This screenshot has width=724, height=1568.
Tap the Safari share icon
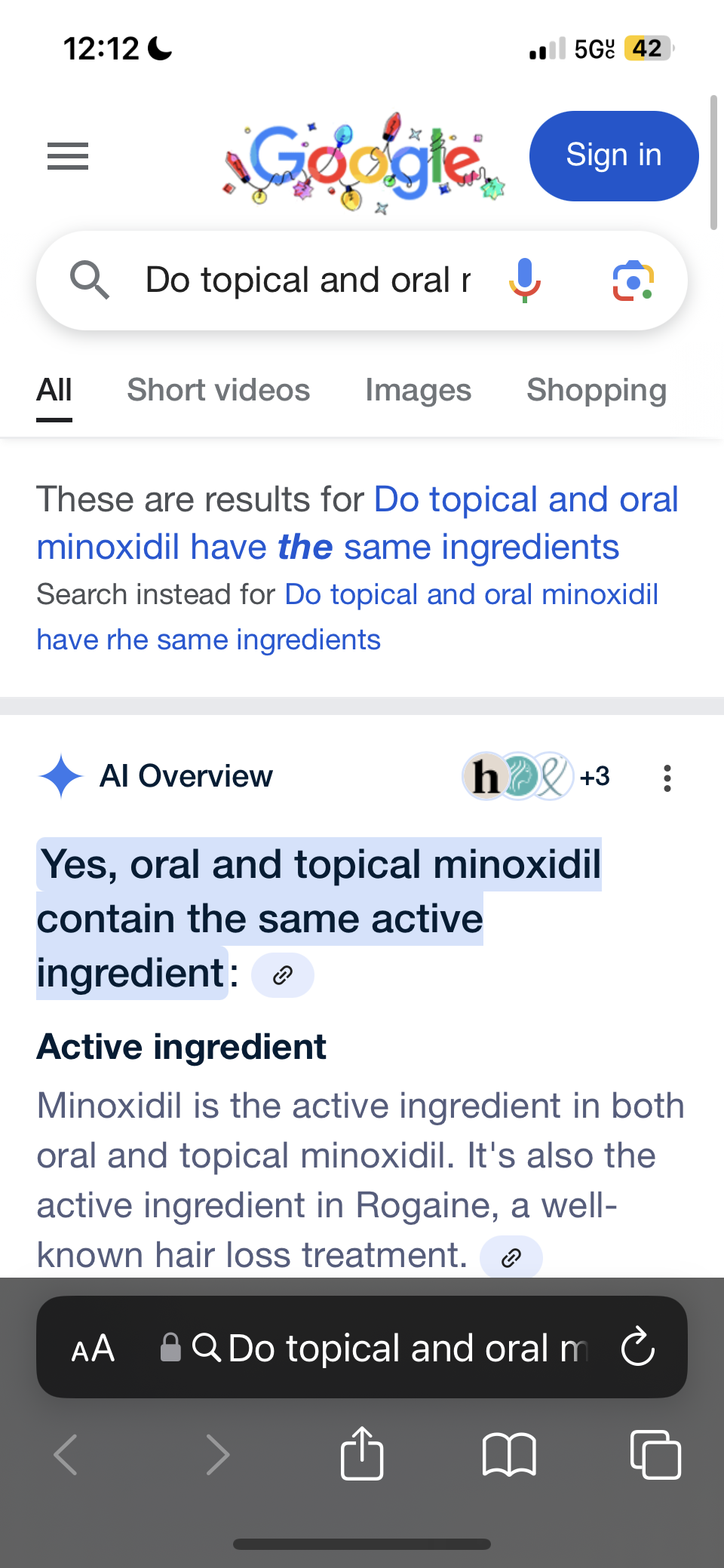362,1453
